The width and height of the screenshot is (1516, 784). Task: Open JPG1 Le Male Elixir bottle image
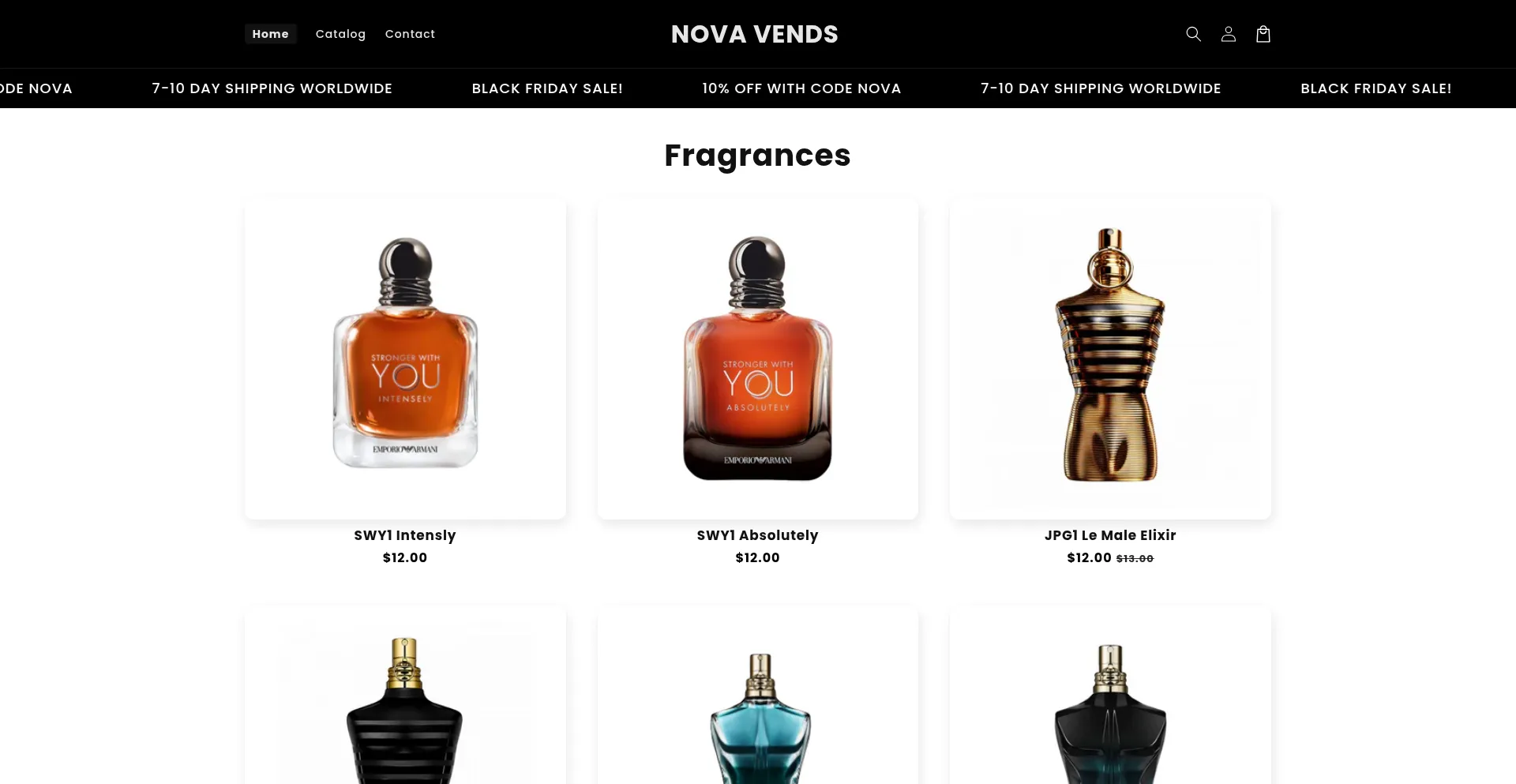pos(1110,358)
